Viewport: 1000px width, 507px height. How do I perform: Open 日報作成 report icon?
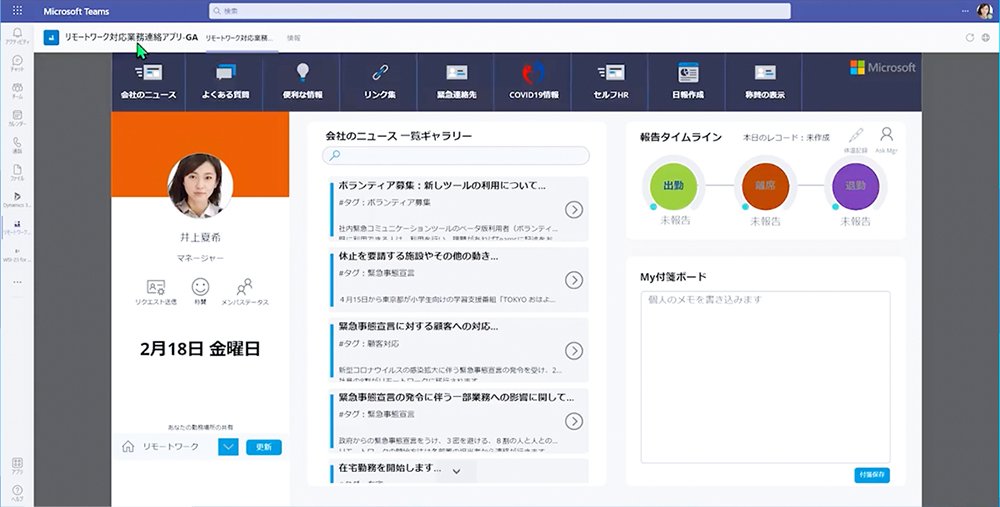(688, 73)
